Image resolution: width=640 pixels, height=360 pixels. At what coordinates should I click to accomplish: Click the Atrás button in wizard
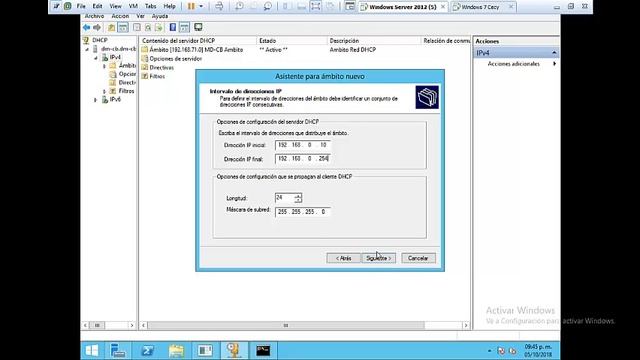point(343,258)
